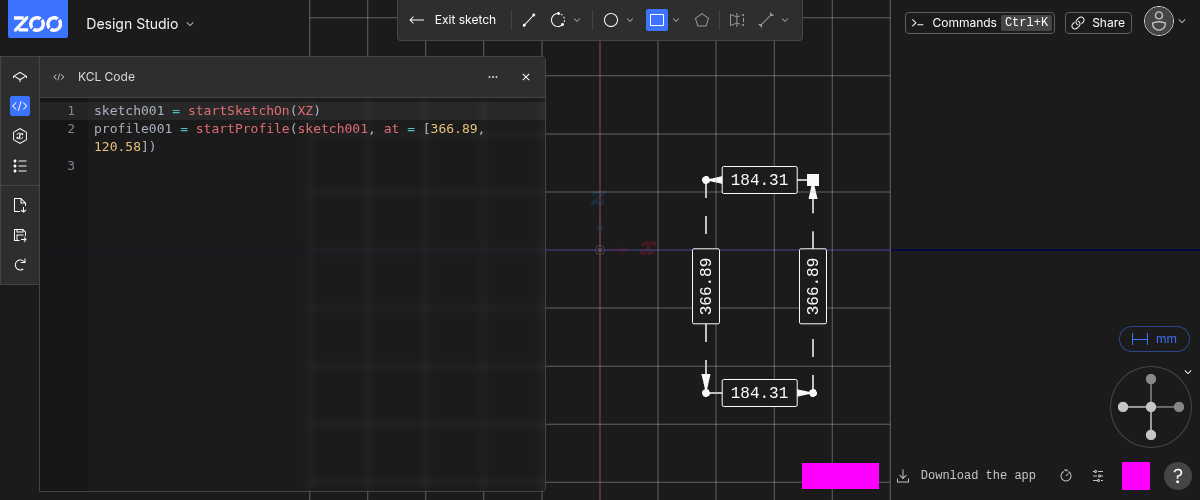Select the Line tool in sketch toolbar
The image size is (1200, 500).
pos(529,20)
